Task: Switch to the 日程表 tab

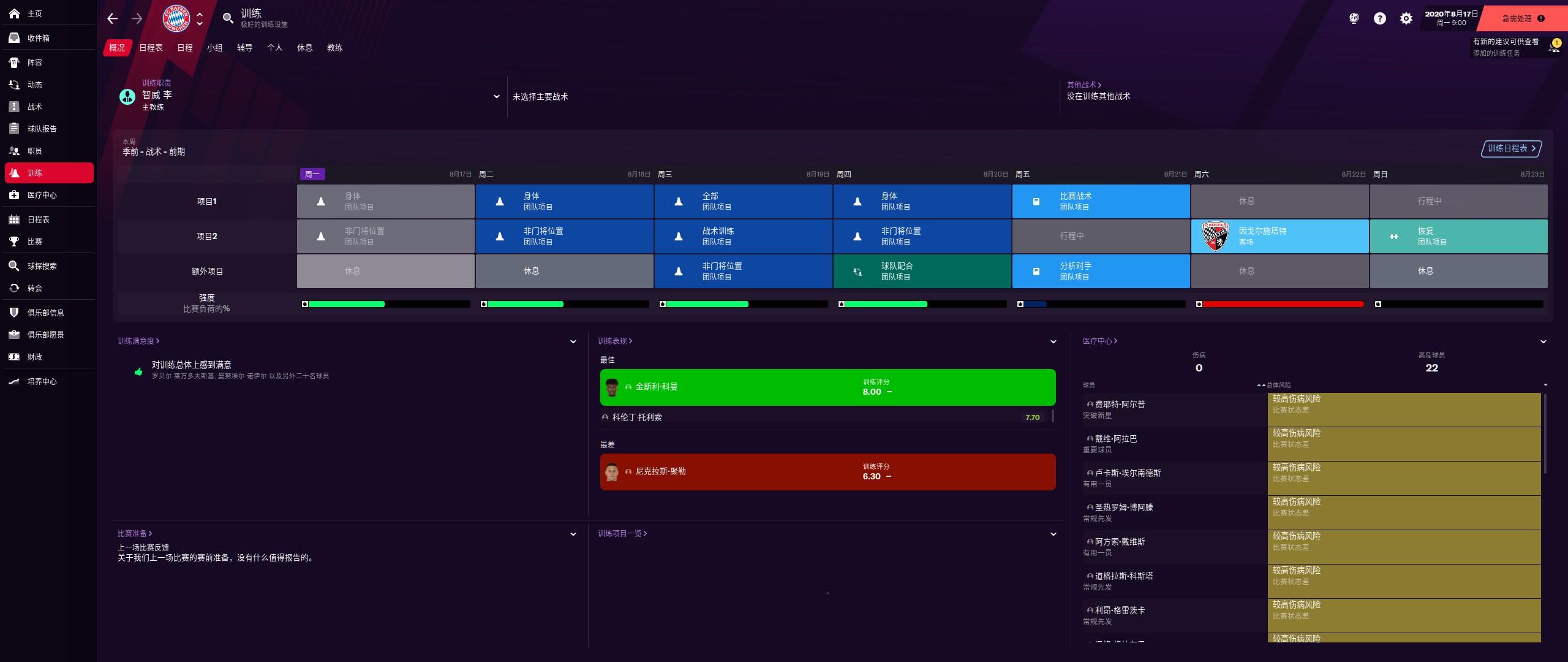Action: (x=151, y=48)
